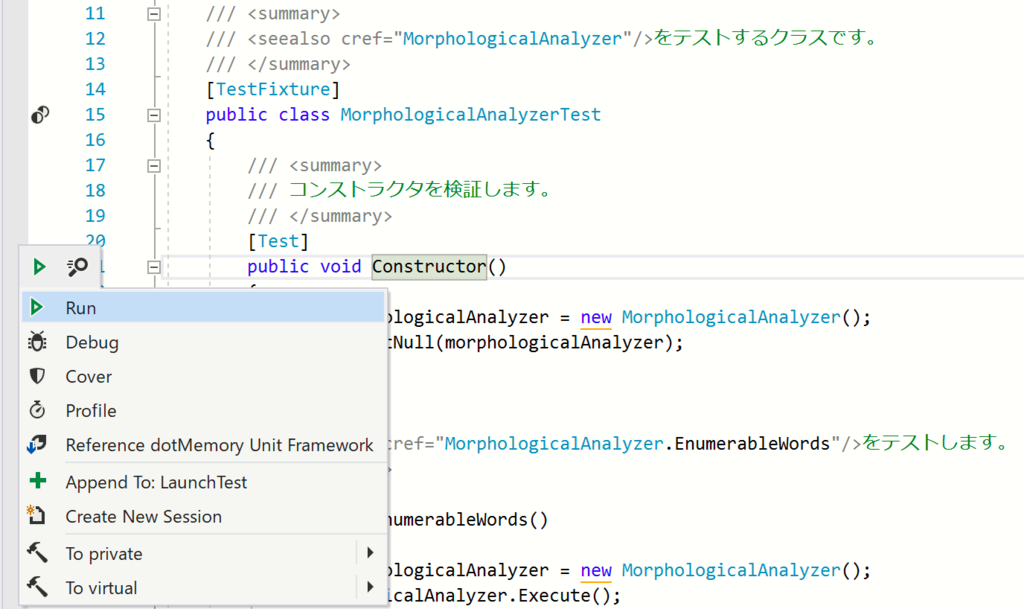The width and height of the screenshot is (1024, 609).
Task: Click the hammer icon beside To private
Action: coord(37,553)
